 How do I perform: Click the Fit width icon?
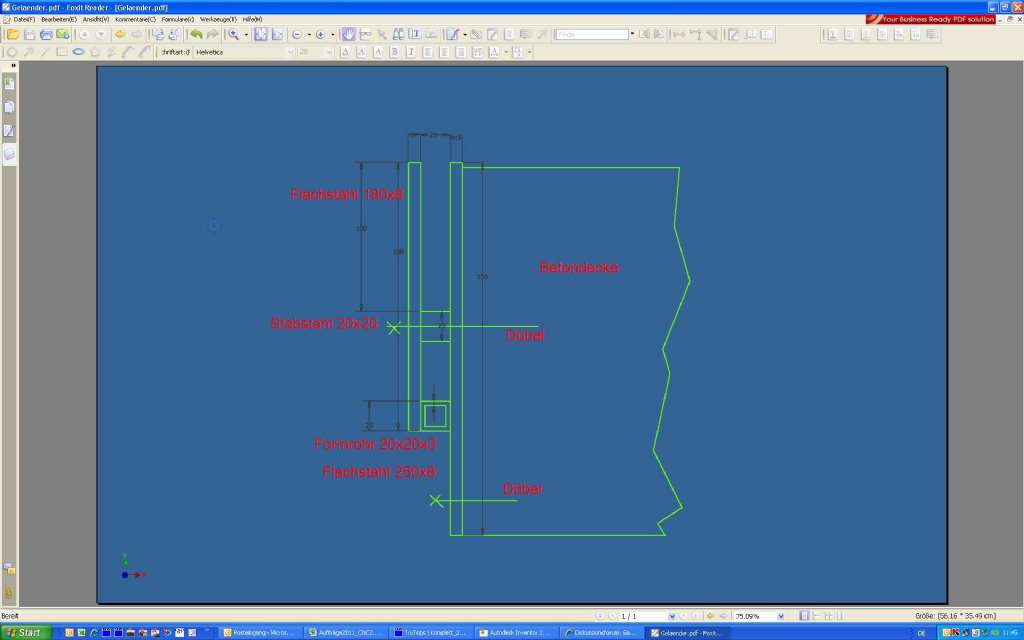277,35
